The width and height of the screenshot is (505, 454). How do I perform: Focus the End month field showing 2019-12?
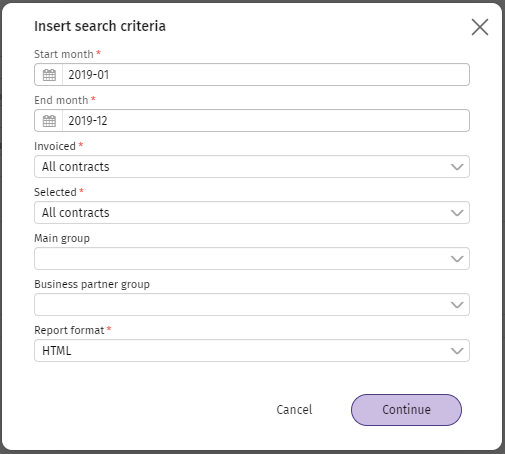click(266, 121)
